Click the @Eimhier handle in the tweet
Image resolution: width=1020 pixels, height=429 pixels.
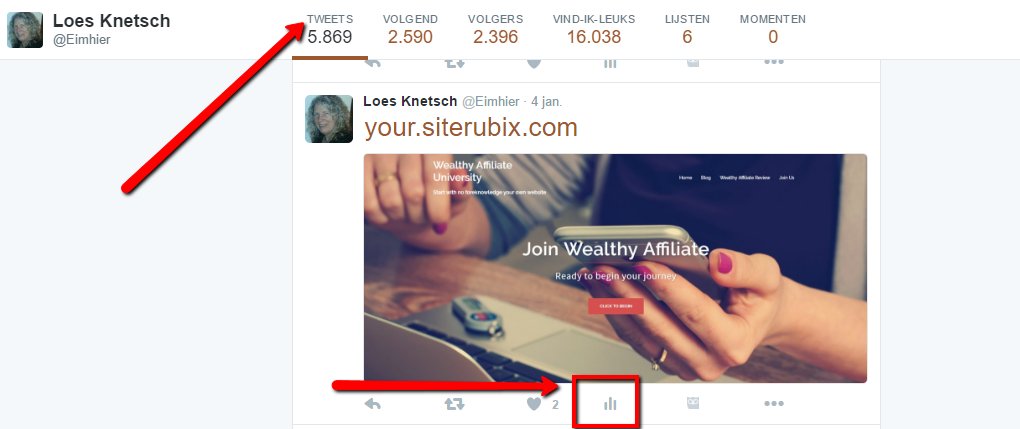point(490,102)
